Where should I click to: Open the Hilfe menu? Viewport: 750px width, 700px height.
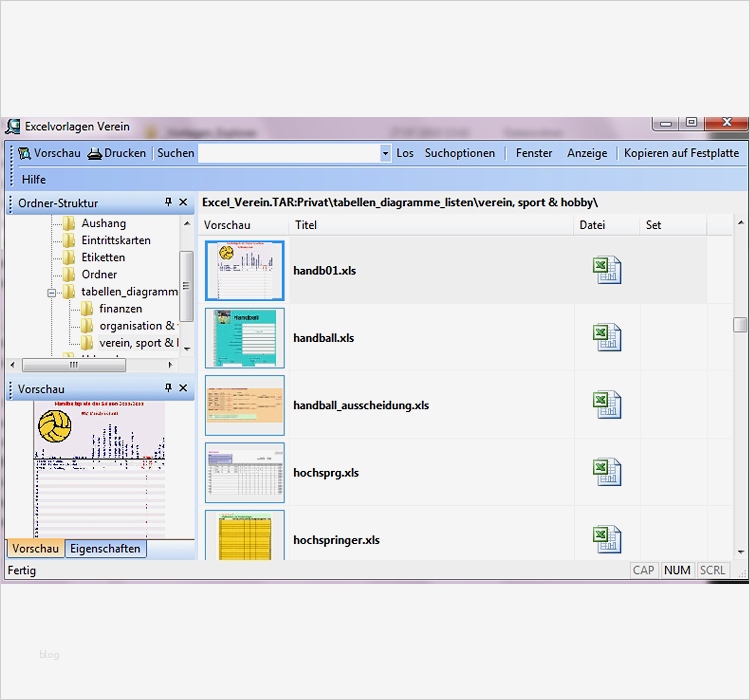(x=33, y=179)
